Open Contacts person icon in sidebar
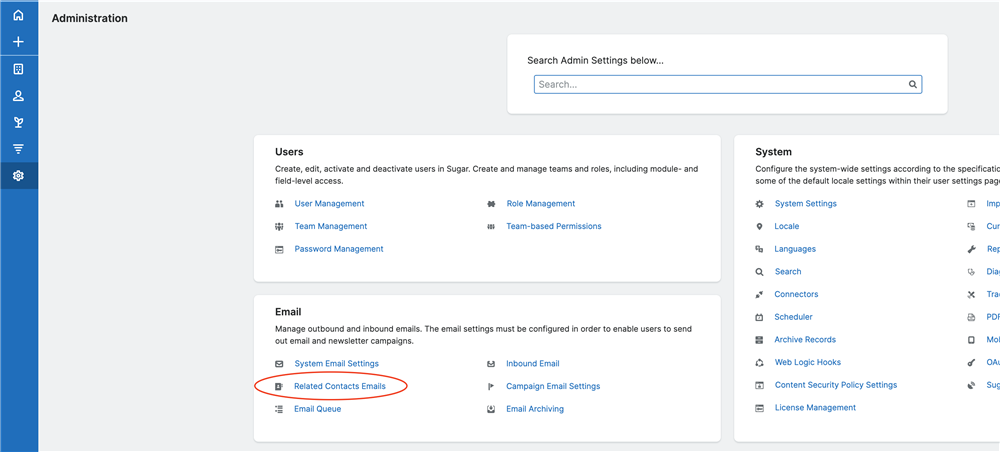This screenshot has width=1000, height=452. [x=18, y=96]
